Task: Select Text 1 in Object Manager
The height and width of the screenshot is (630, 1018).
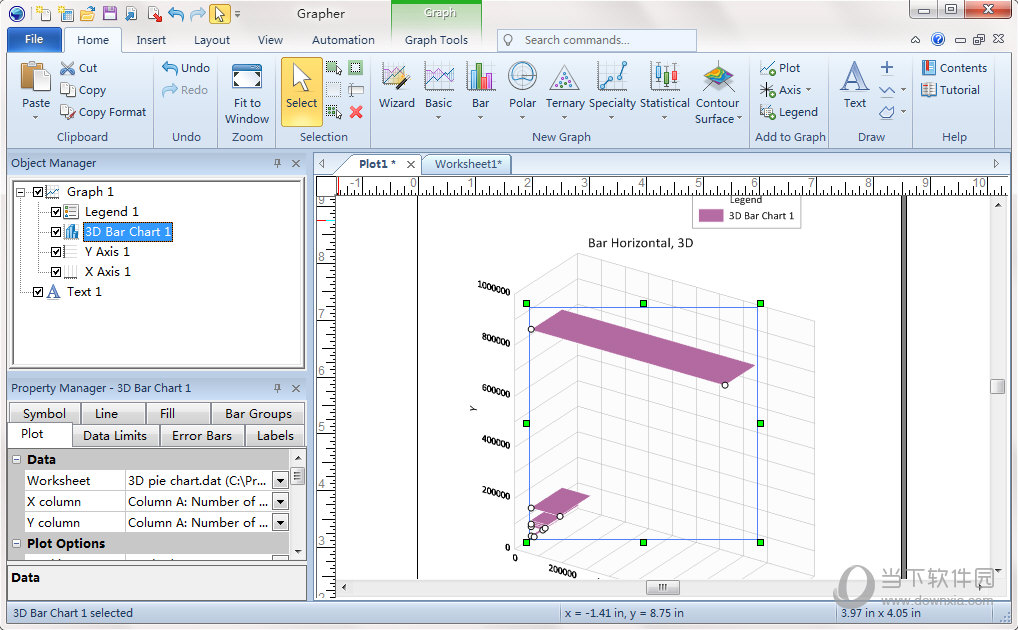Action: tap(84, 292)
